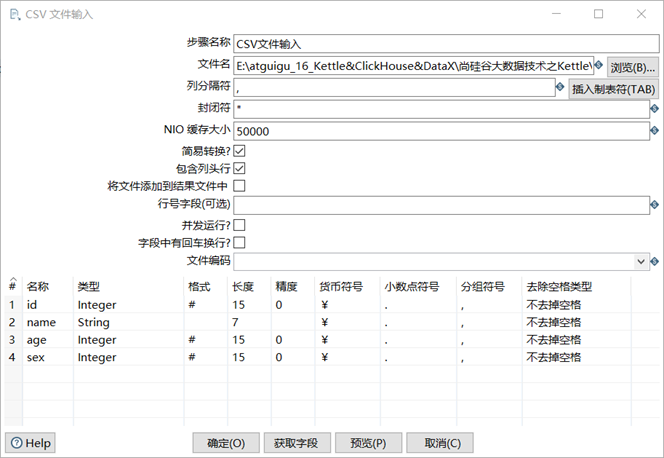Toggle the 包含列头行 checkbox
Screen dimensions: 664x458
tap(239, 168)
